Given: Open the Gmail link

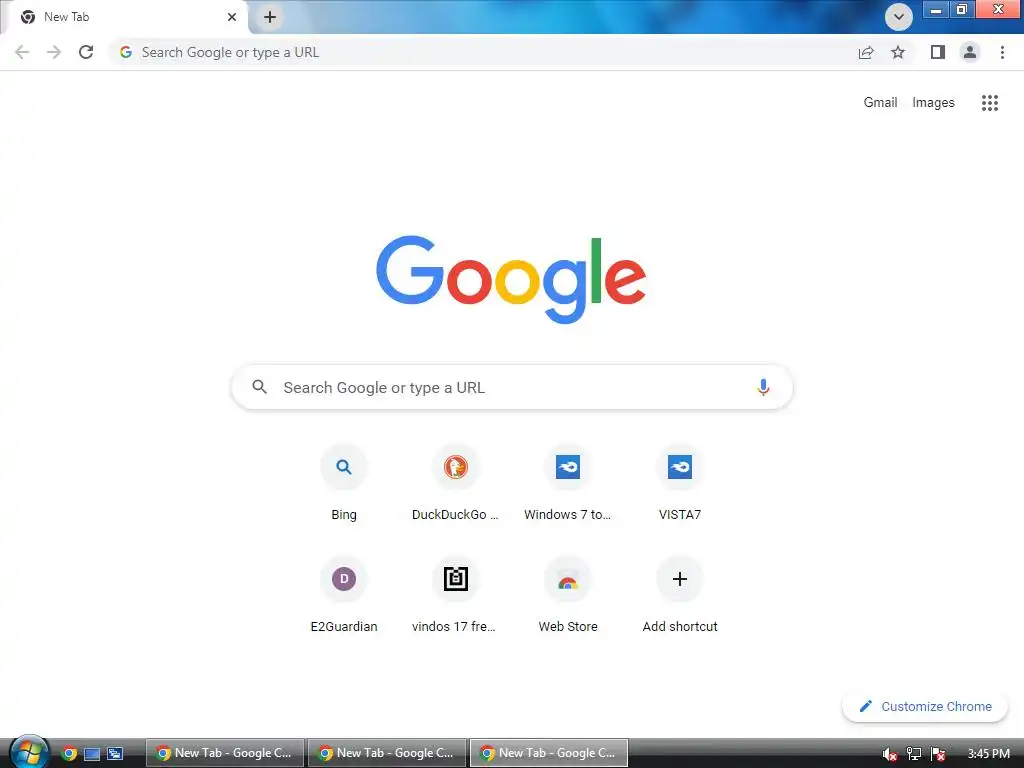Looking at the screenshot, I should pos(880,103).
